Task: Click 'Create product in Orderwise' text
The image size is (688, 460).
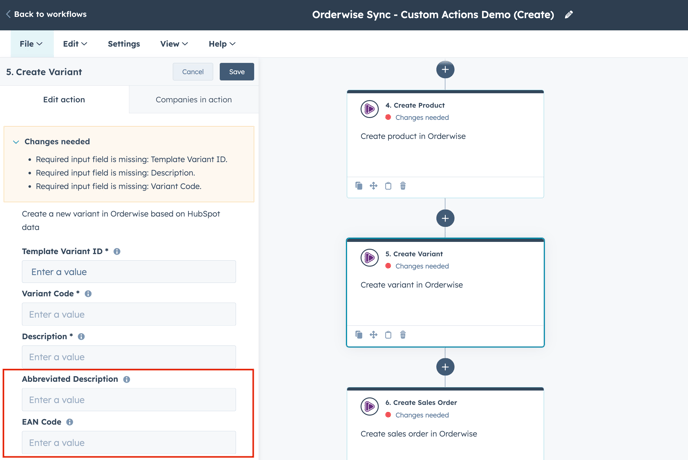Action: tap(413, 136)
